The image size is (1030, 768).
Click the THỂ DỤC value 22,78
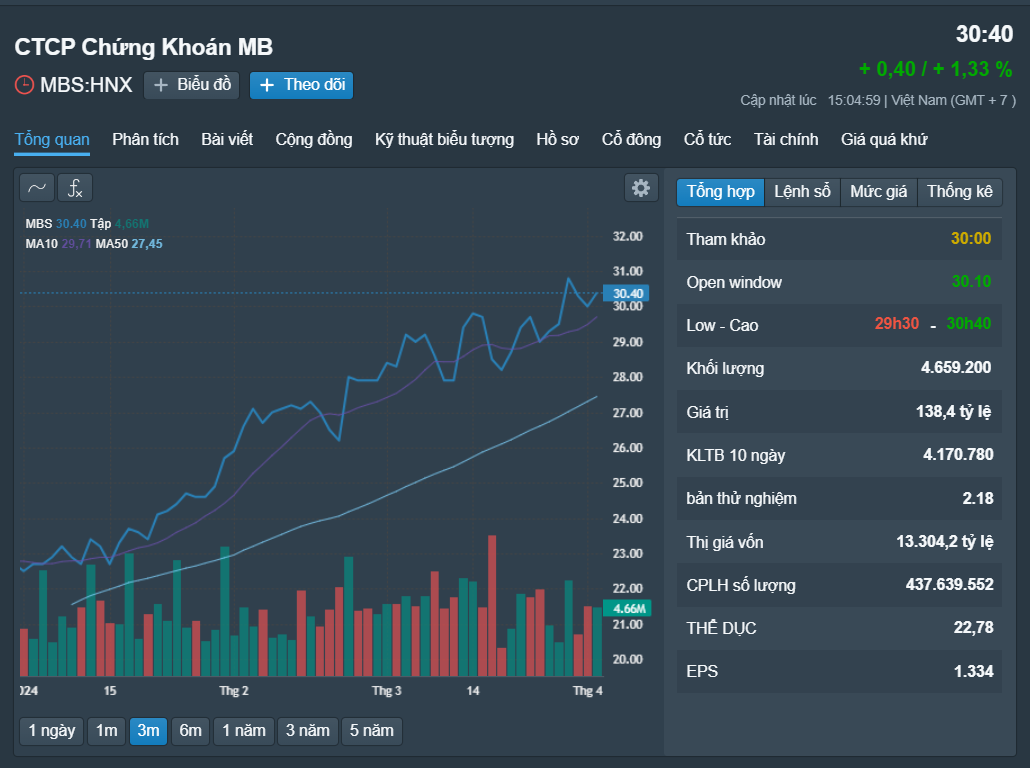coord(974,628)
